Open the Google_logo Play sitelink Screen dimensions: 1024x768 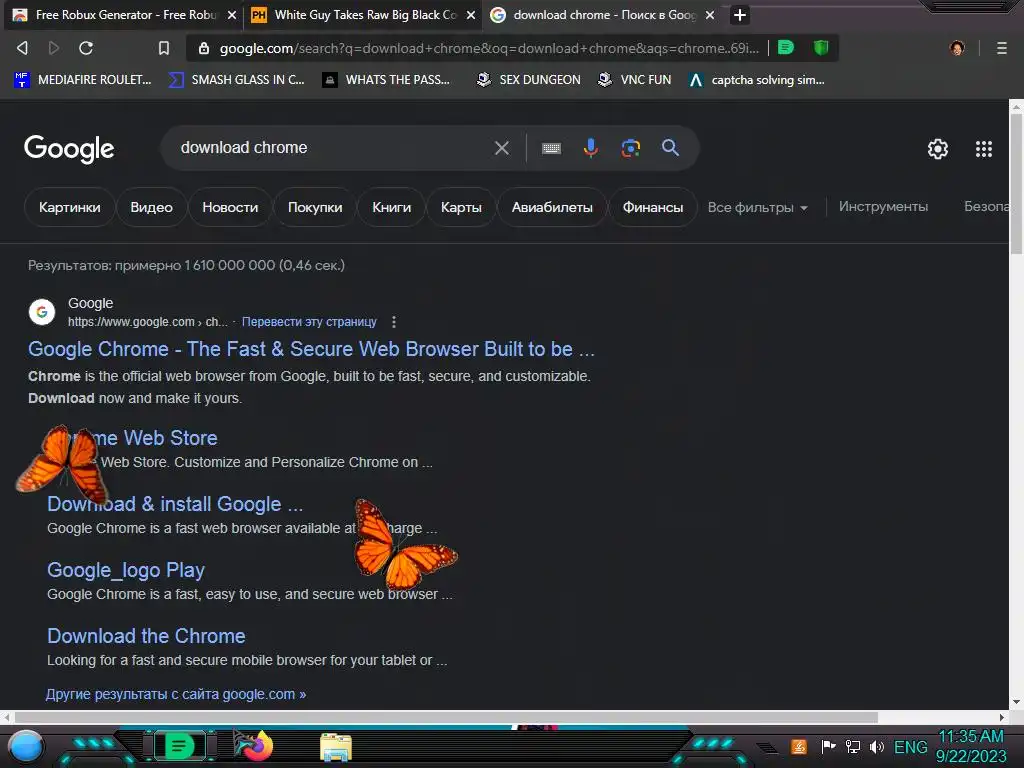click(126, 570)
